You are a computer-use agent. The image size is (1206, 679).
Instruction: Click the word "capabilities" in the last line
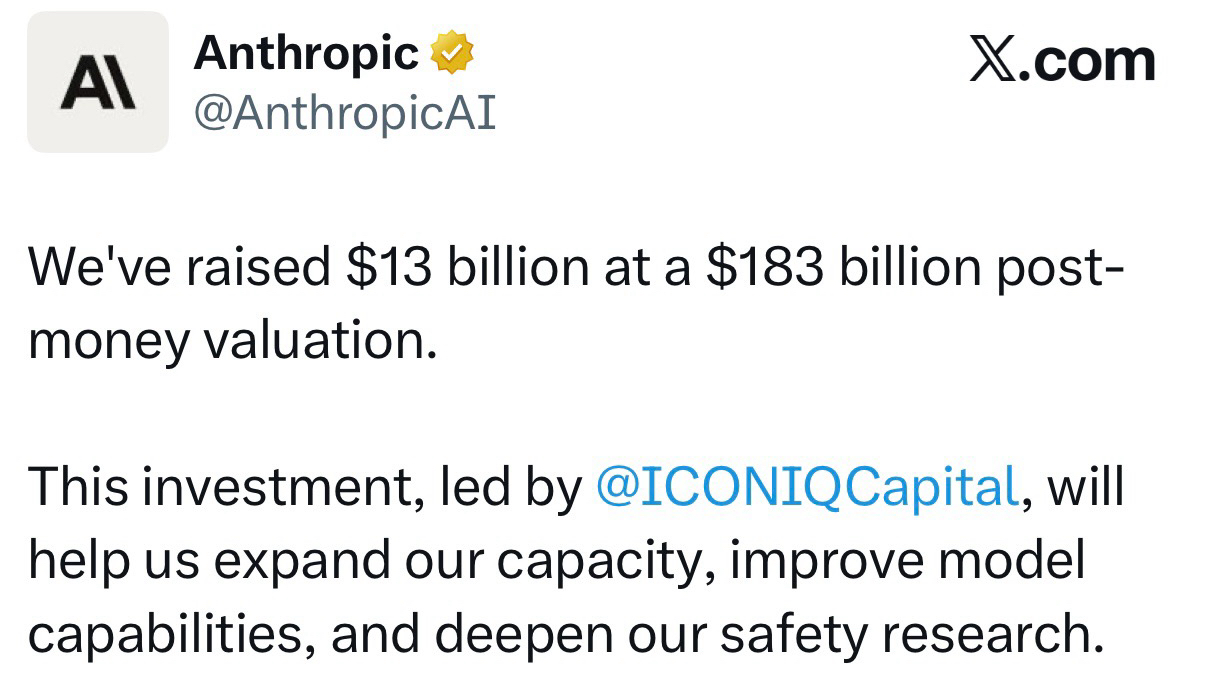(164, 635)
